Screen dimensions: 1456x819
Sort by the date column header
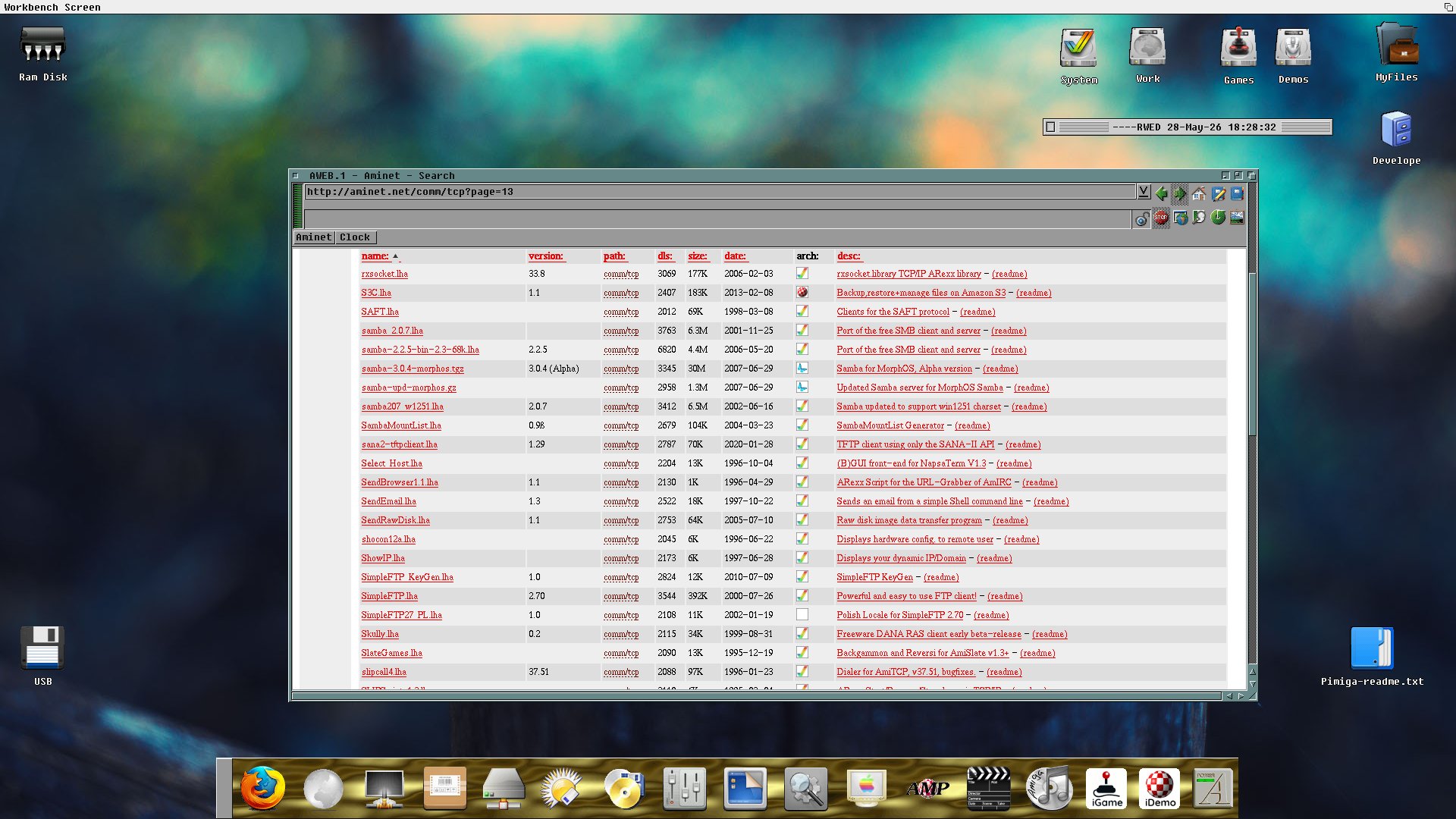735,256
